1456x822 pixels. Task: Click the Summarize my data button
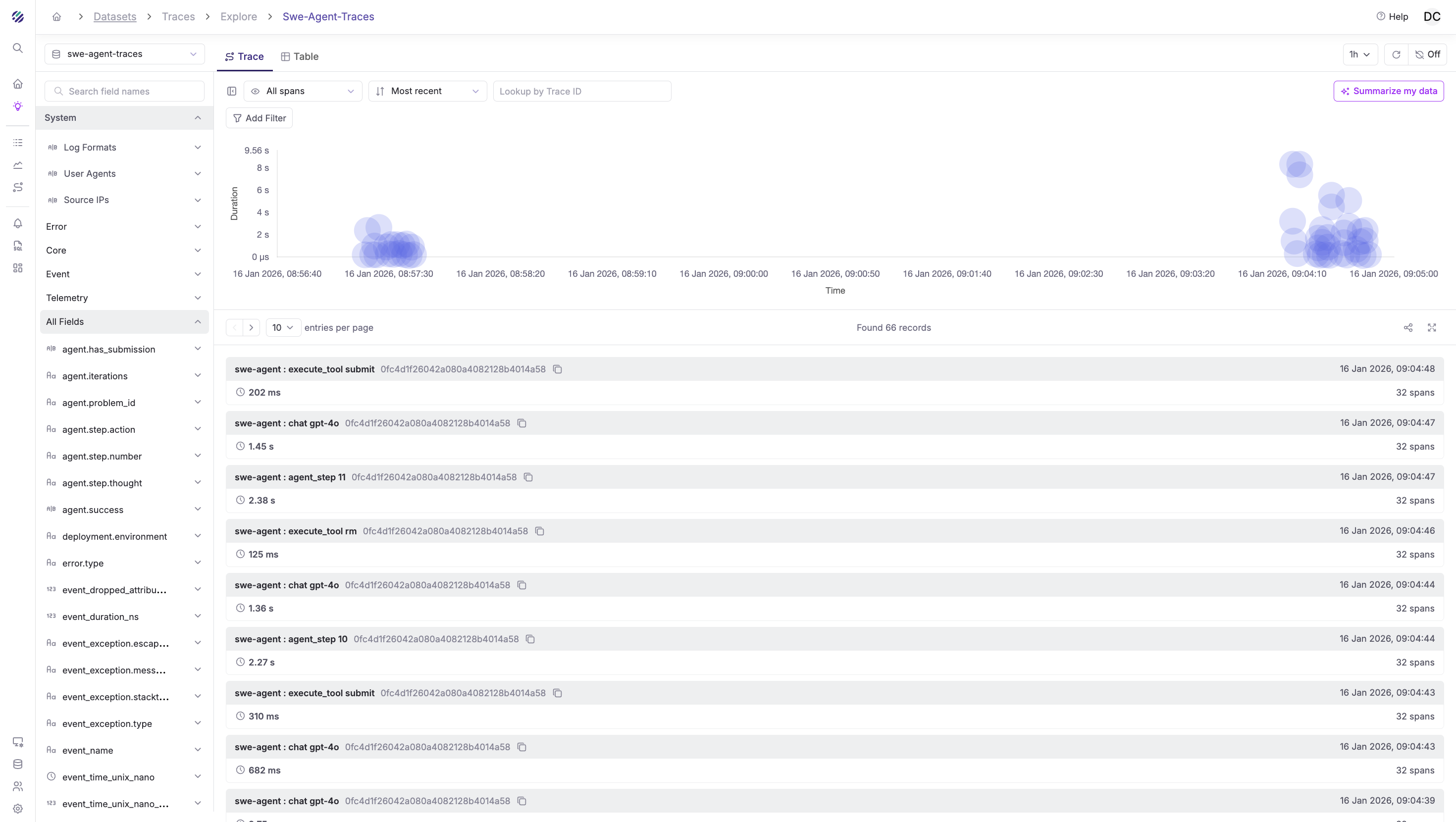pos(1388,91)
